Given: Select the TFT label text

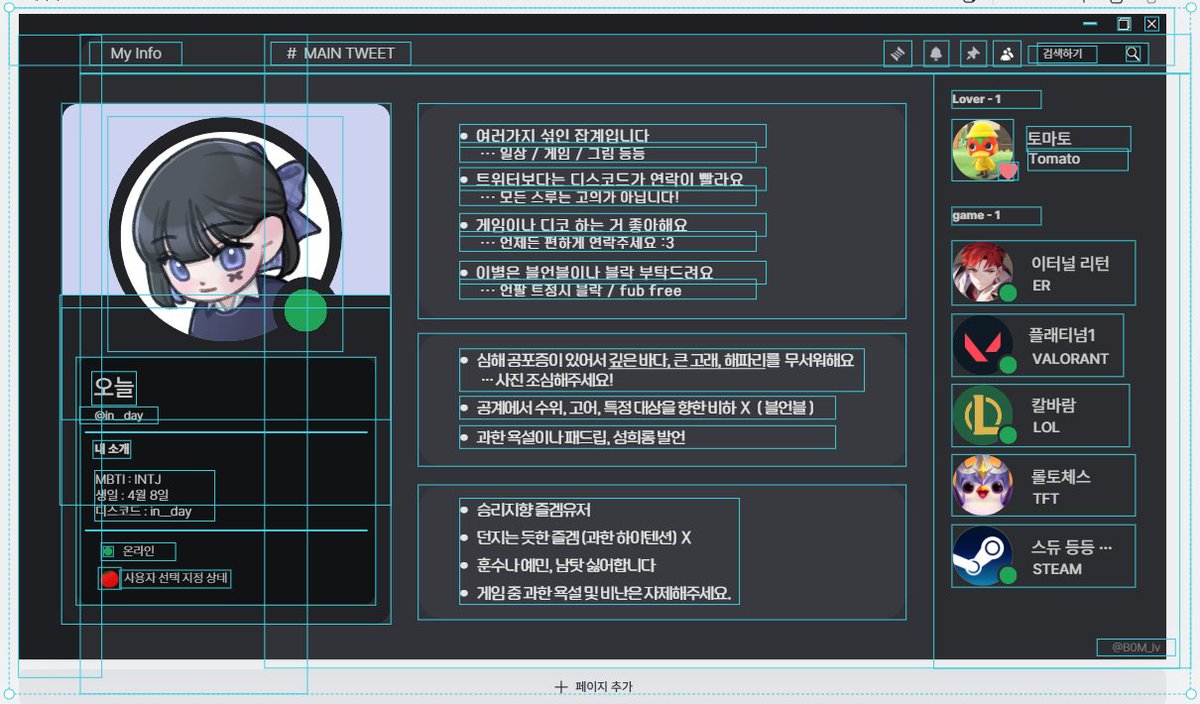Looking at the screenshot, I should (1045, 498).
